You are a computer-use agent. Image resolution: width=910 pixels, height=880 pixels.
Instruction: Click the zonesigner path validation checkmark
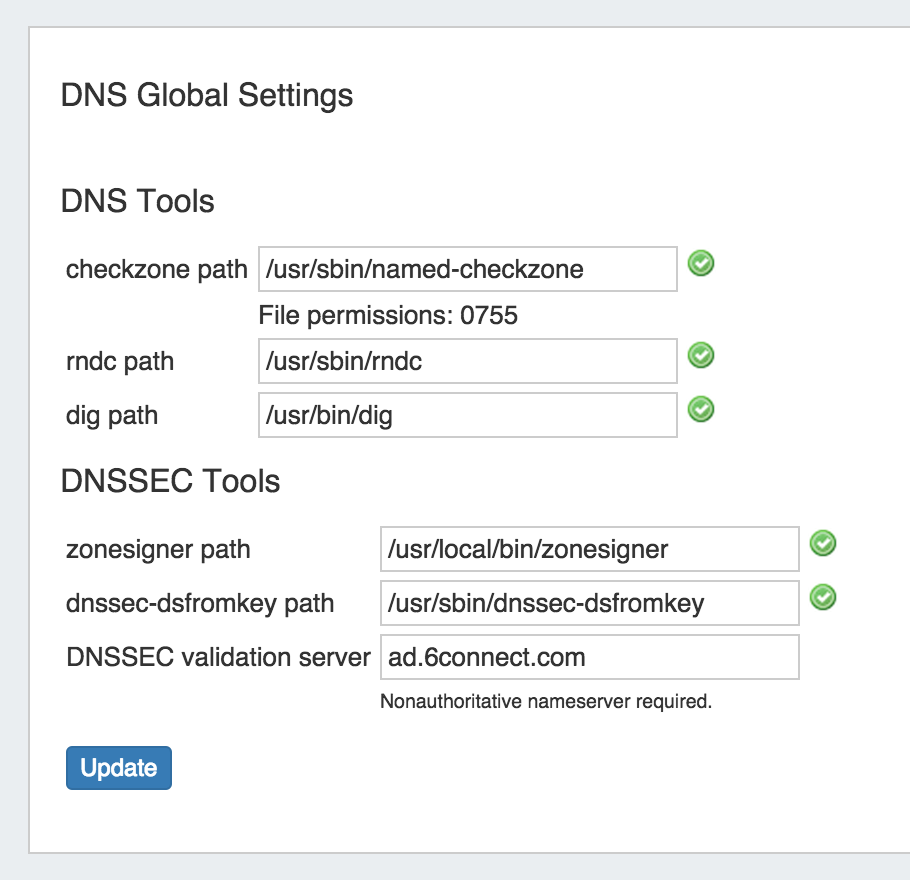coord(823,543)
